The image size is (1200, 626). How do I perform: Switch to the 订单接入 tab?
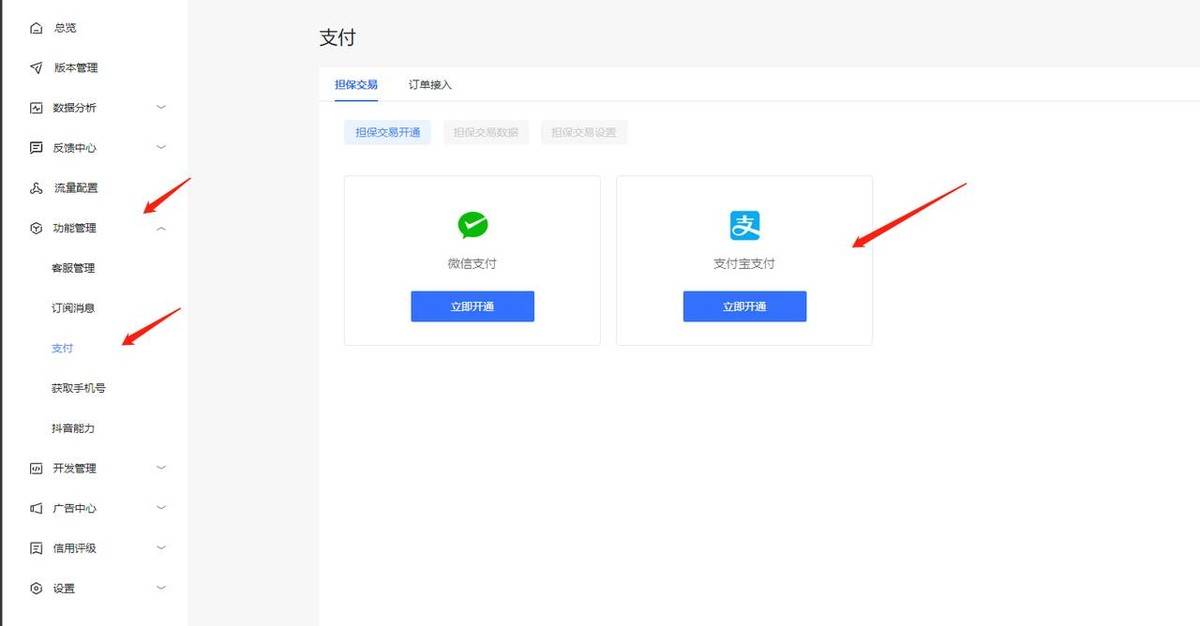point(430,84)
